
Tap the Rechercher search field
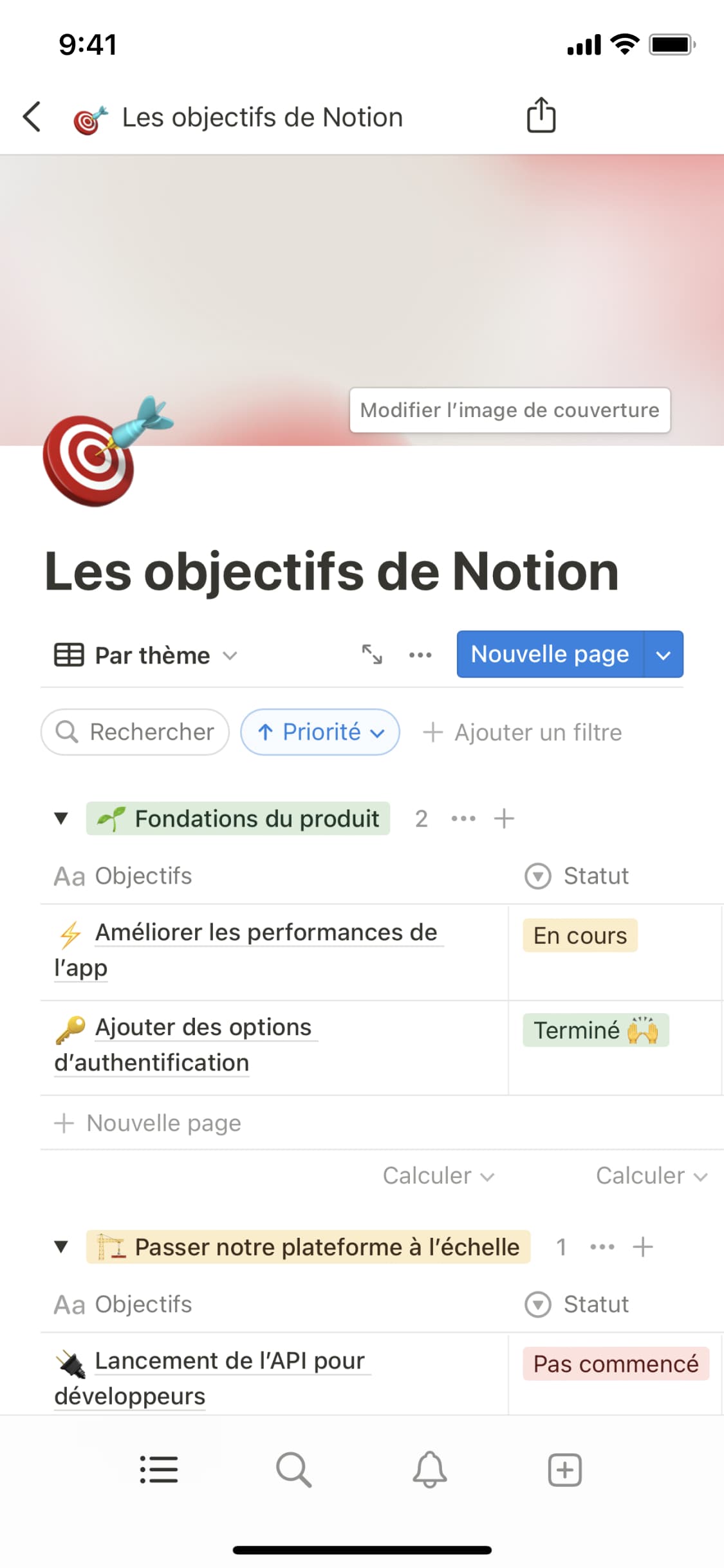point(135,732)
